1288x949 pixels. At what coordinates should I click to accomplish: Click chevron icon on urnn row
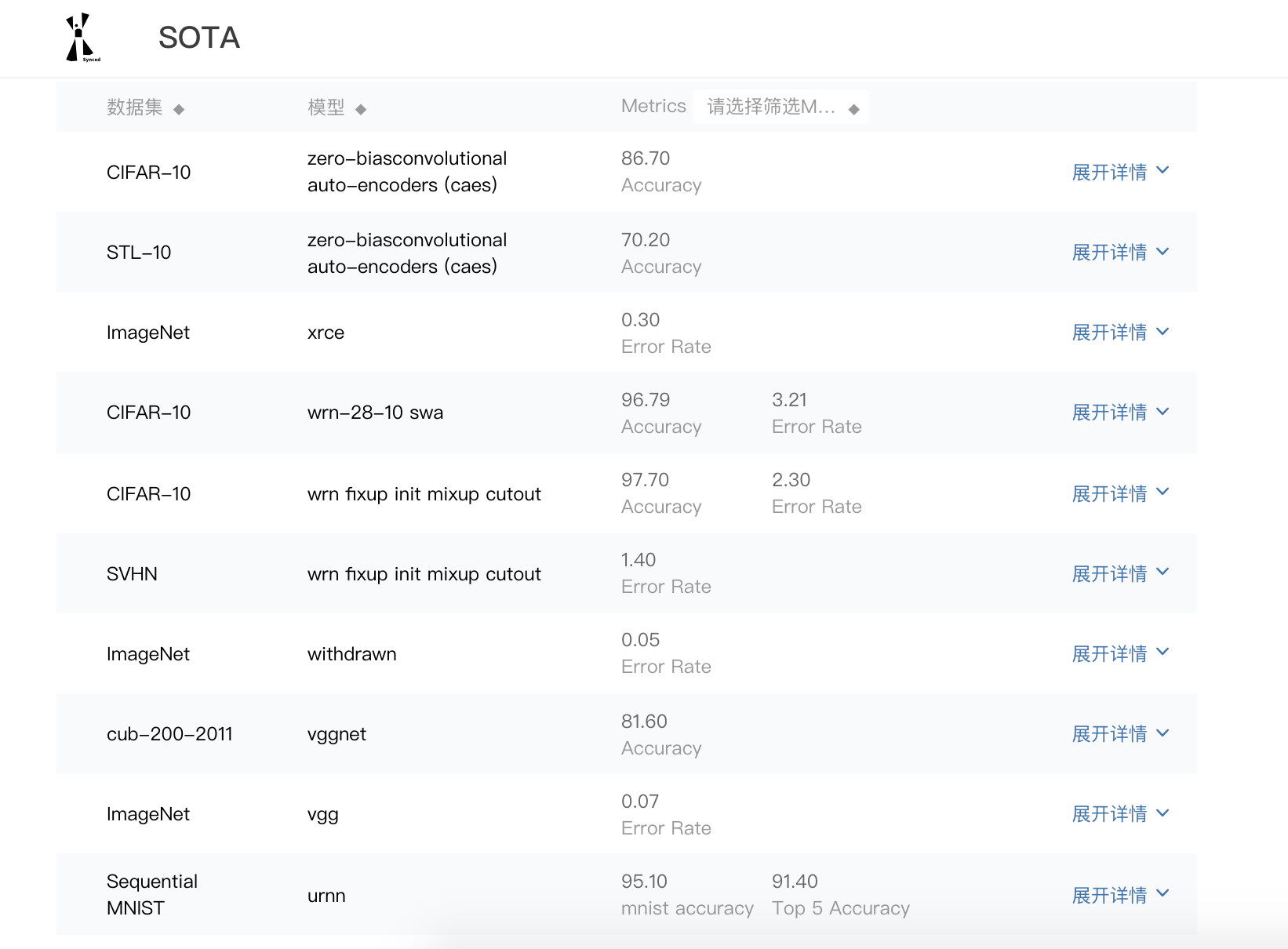[x=1162, y=893]
